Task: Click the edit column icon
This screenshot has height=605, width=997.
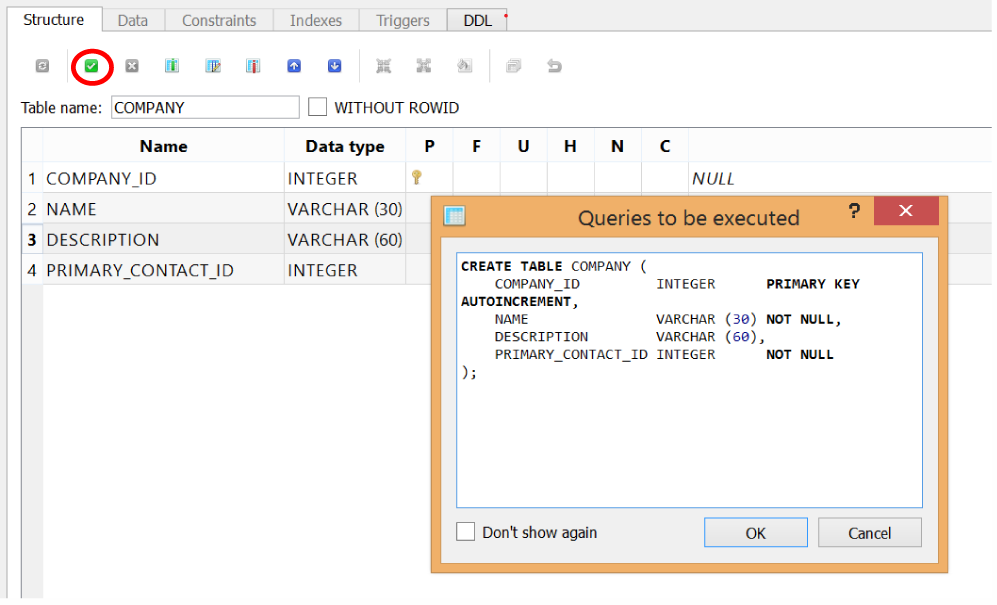Action: tap(213, 66)
